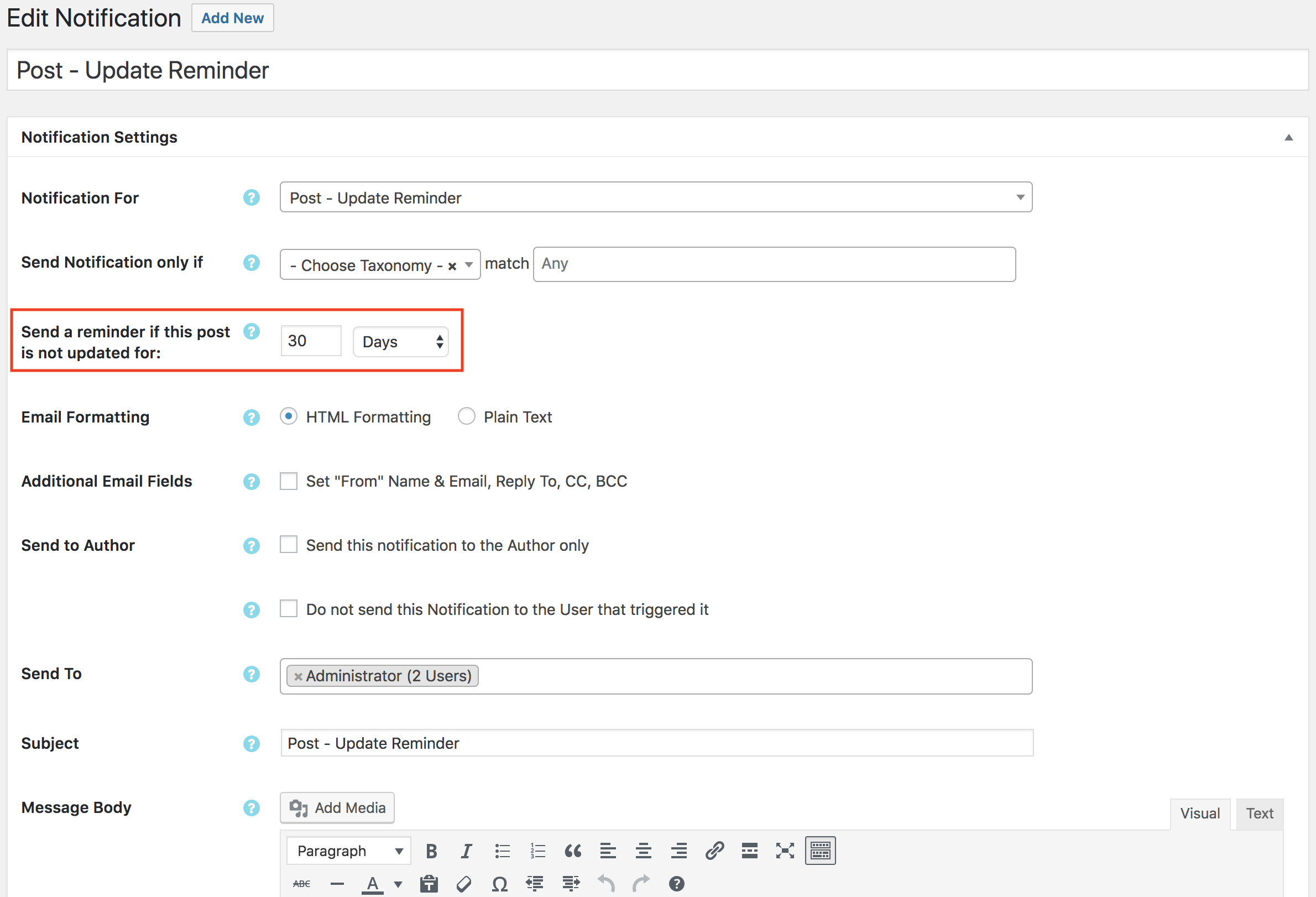Click the Add New button
Viewport: 1316px width, 897px height.
[x=232, y=18]
